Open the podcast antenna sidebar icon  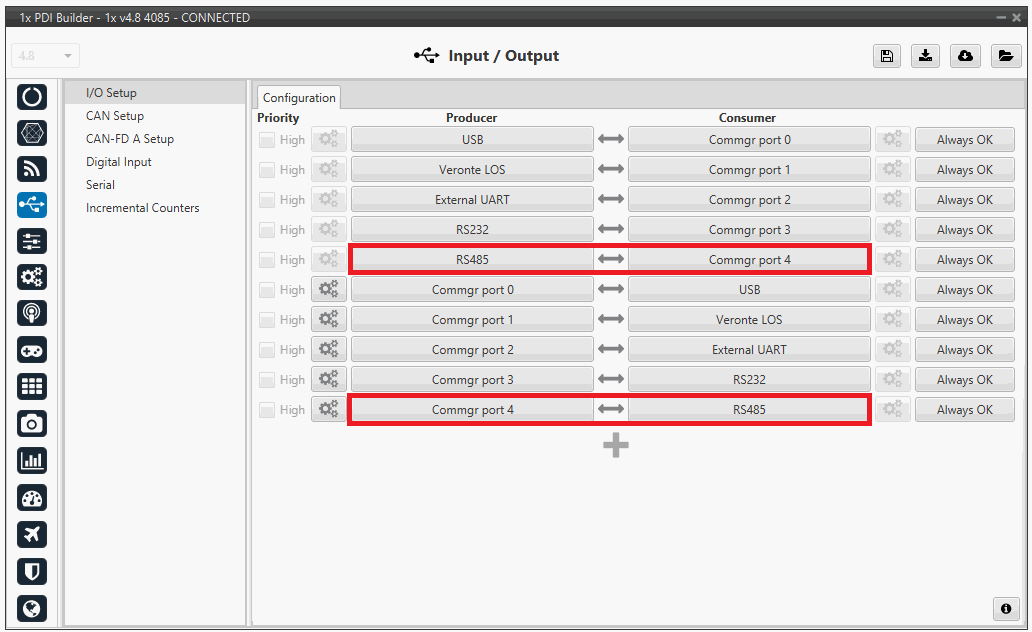(x=32, y=313)
